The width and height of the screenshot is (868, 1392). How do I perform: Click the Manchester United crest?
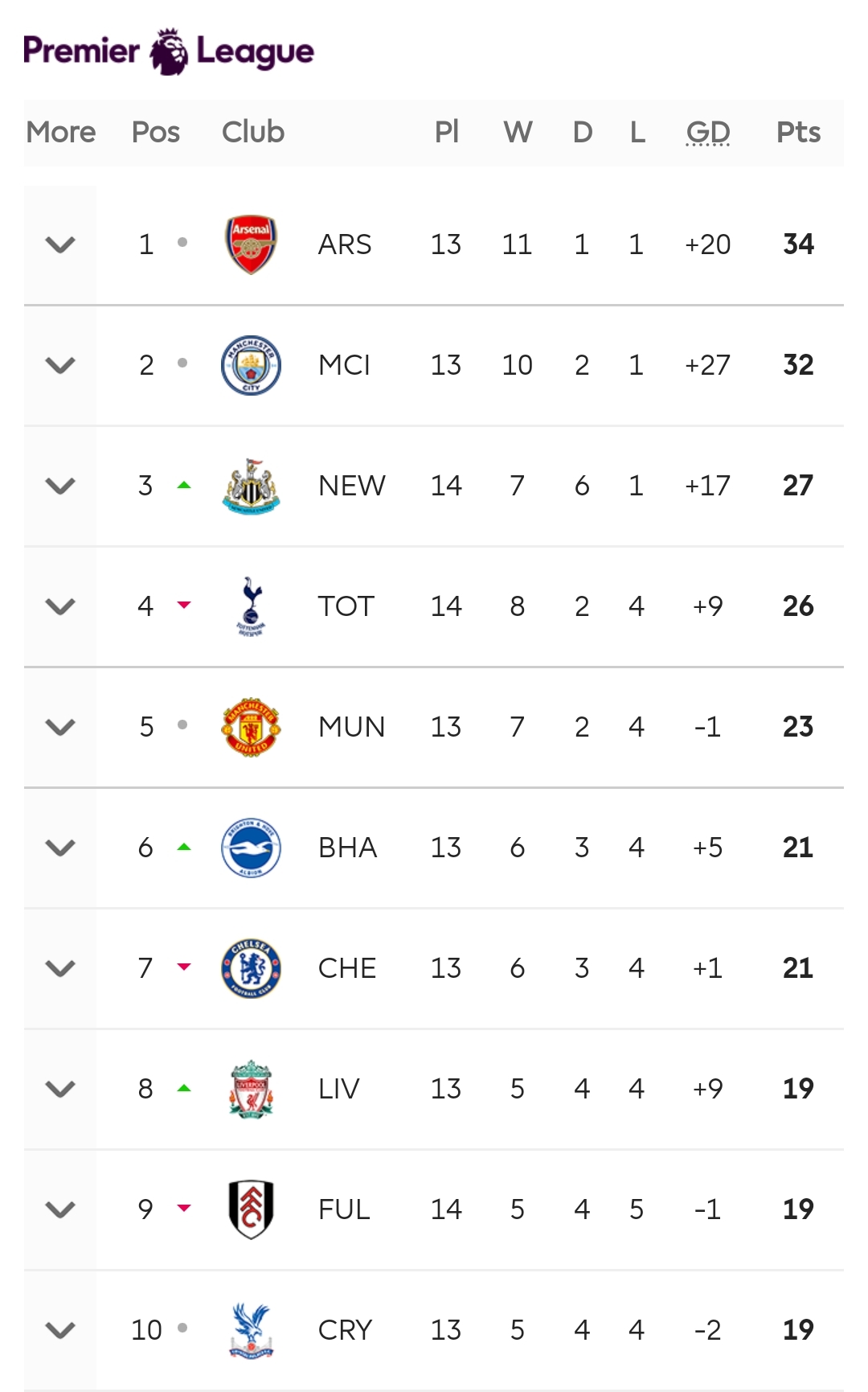251,727
